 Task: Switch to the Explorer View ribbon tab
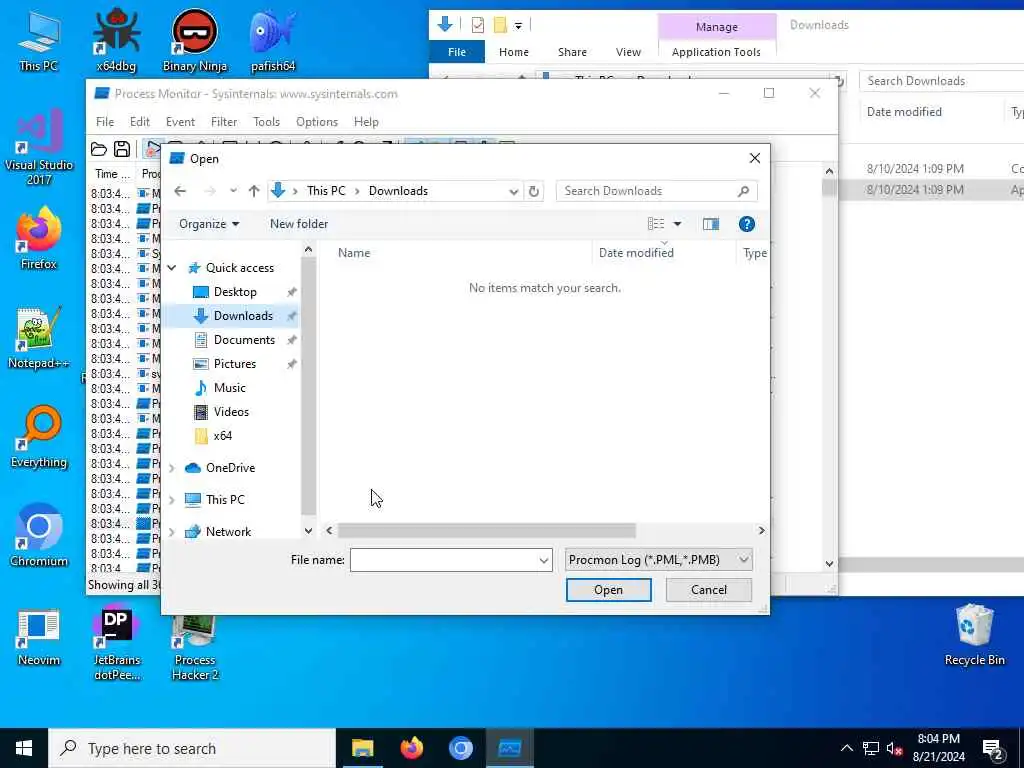[x=628, y=52]
